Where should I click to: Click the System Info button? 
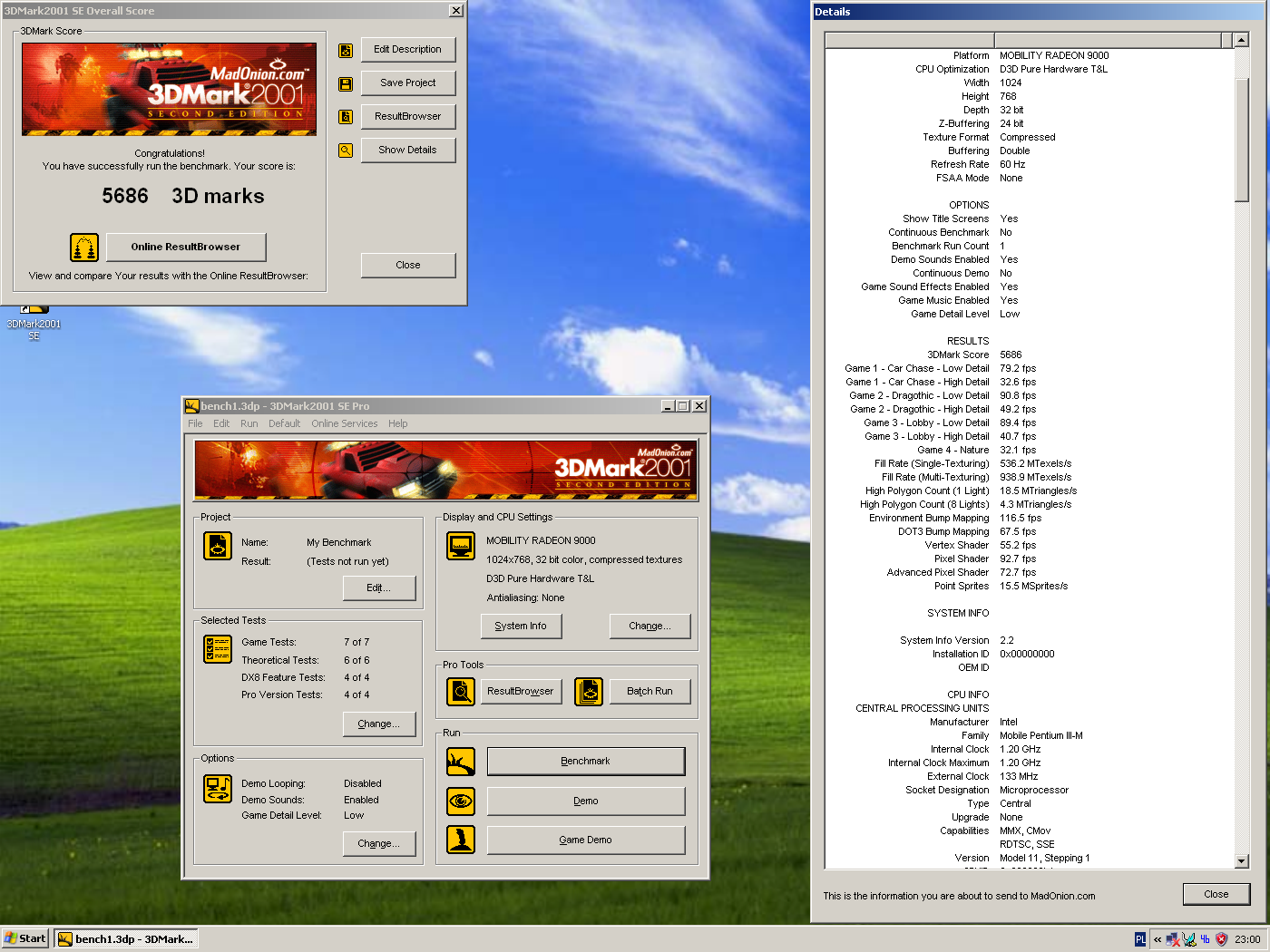pos(521,627)
